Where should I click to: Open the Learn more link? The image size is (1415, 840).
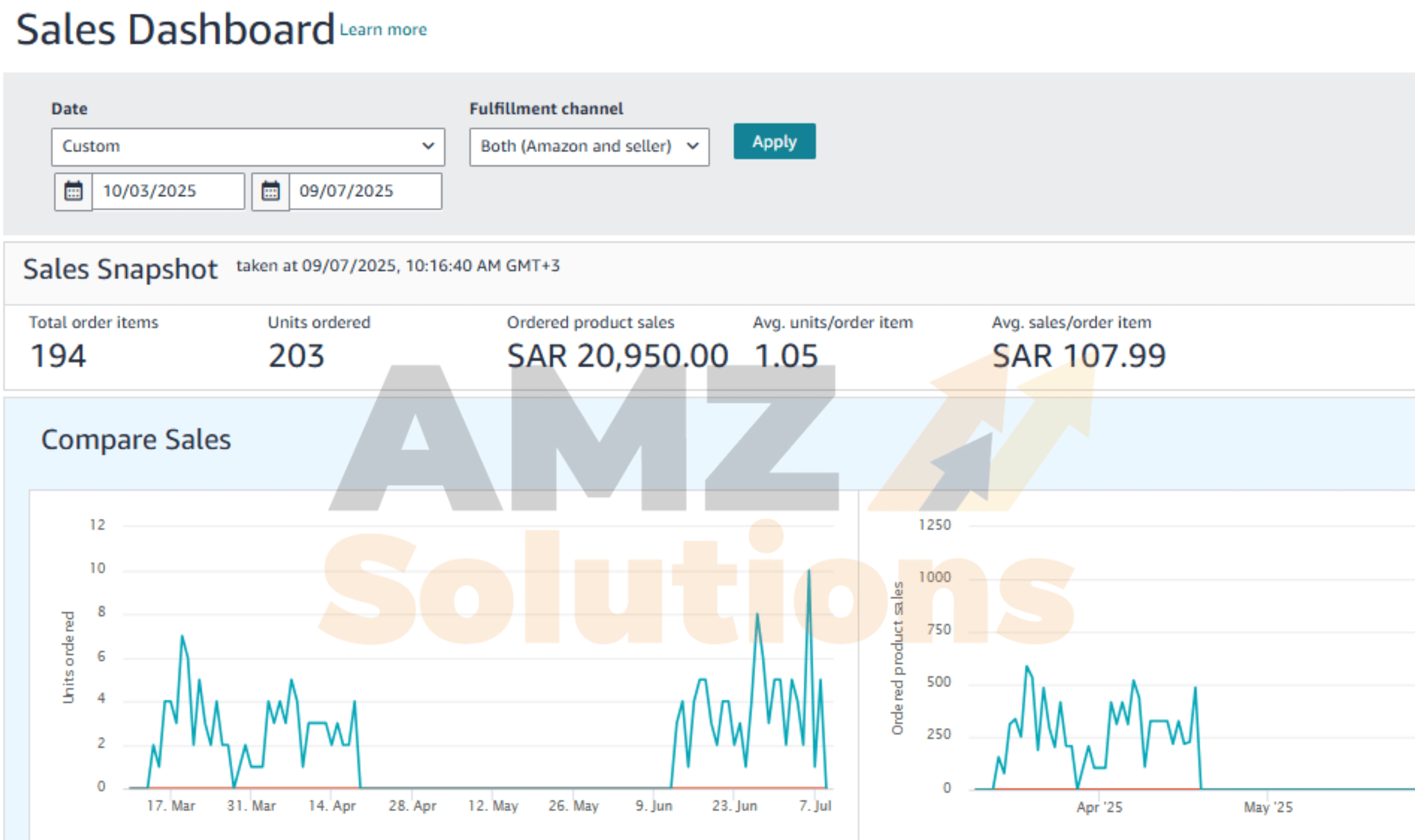[383, 29]
